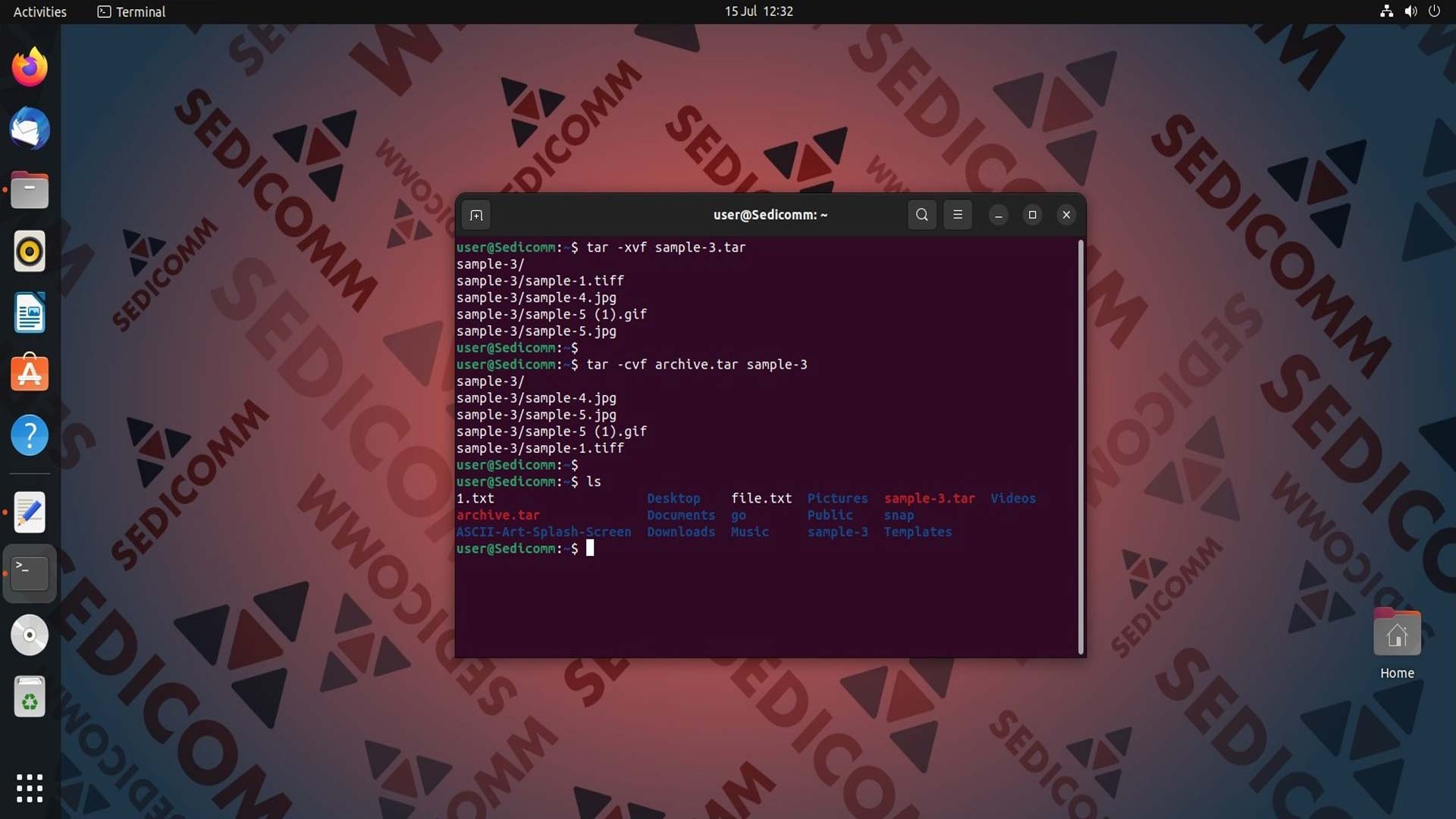
Task: Click the ls command line
Action: (594, 482)
